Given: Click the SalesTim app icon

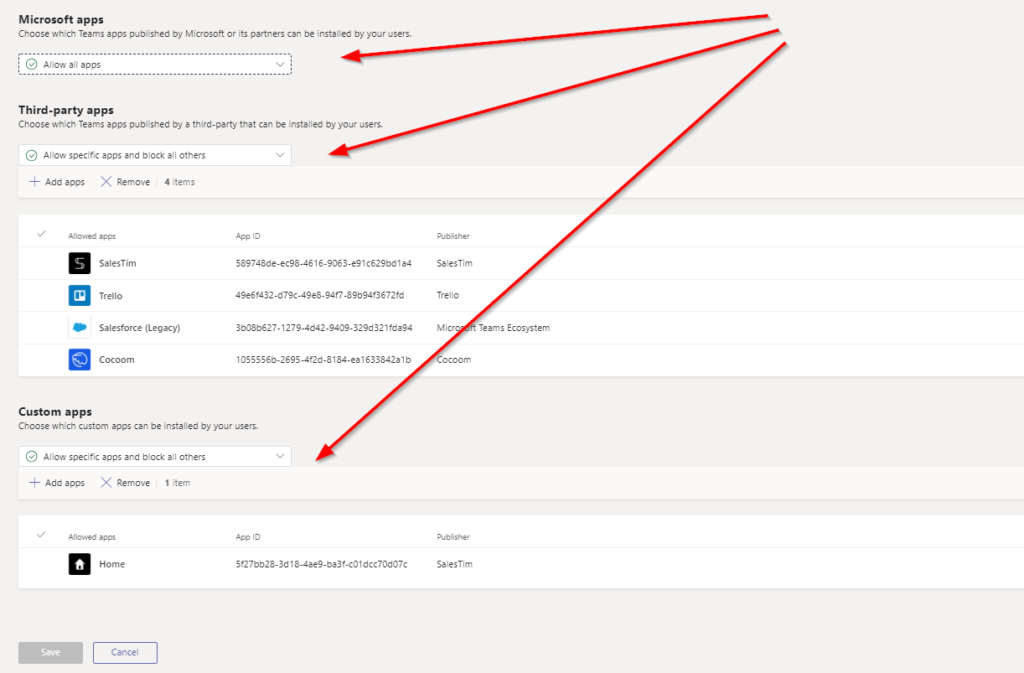Looking at the screenshot, I should pyautogui.click(x=80, y=263).
